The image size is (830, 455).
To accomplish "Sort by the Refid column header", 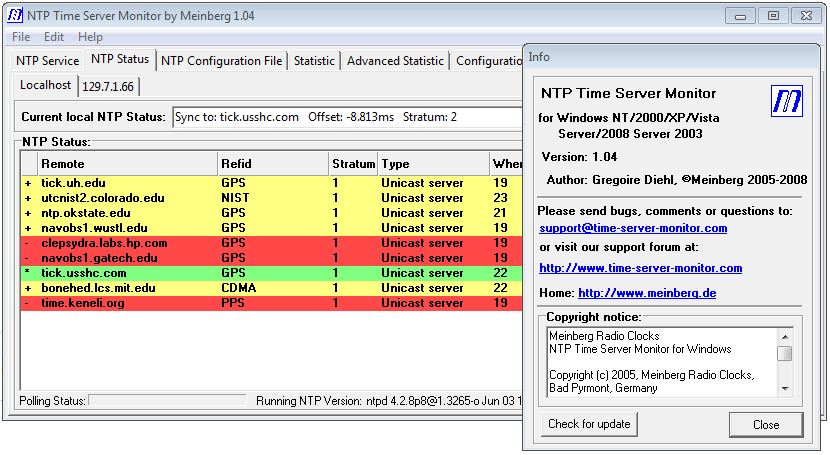I will coord(273,163).
